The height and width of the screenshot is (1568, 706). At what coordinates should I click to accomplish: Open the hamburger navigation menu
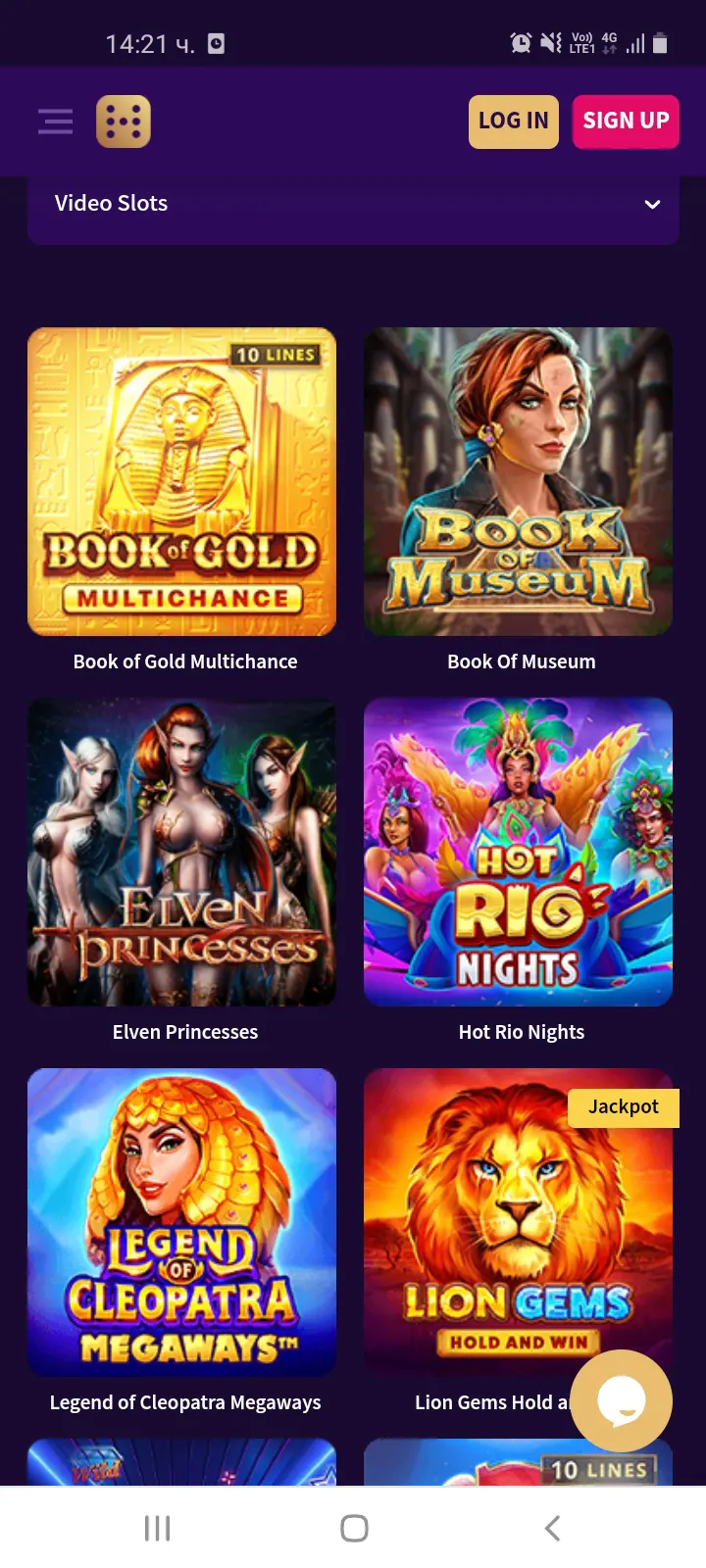click(x=56, y=122)
